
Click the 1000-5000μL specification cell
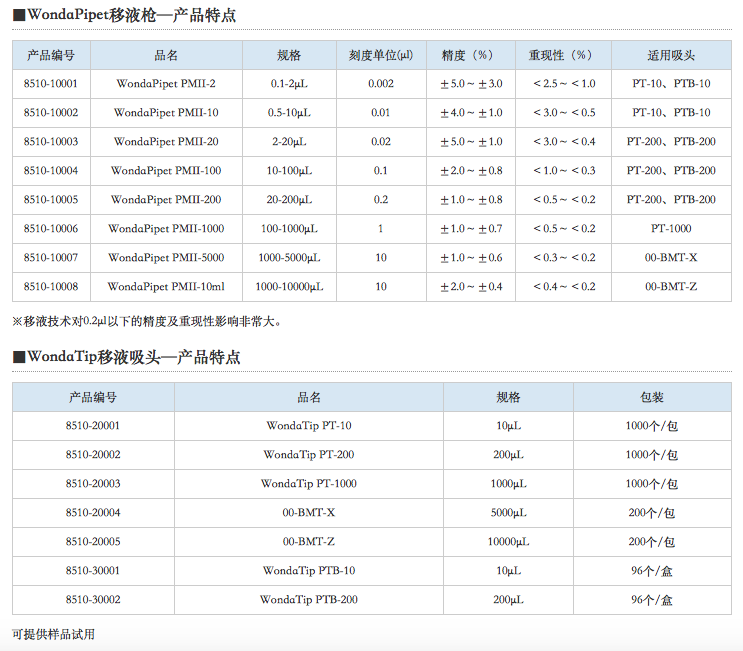coord(289,257)
